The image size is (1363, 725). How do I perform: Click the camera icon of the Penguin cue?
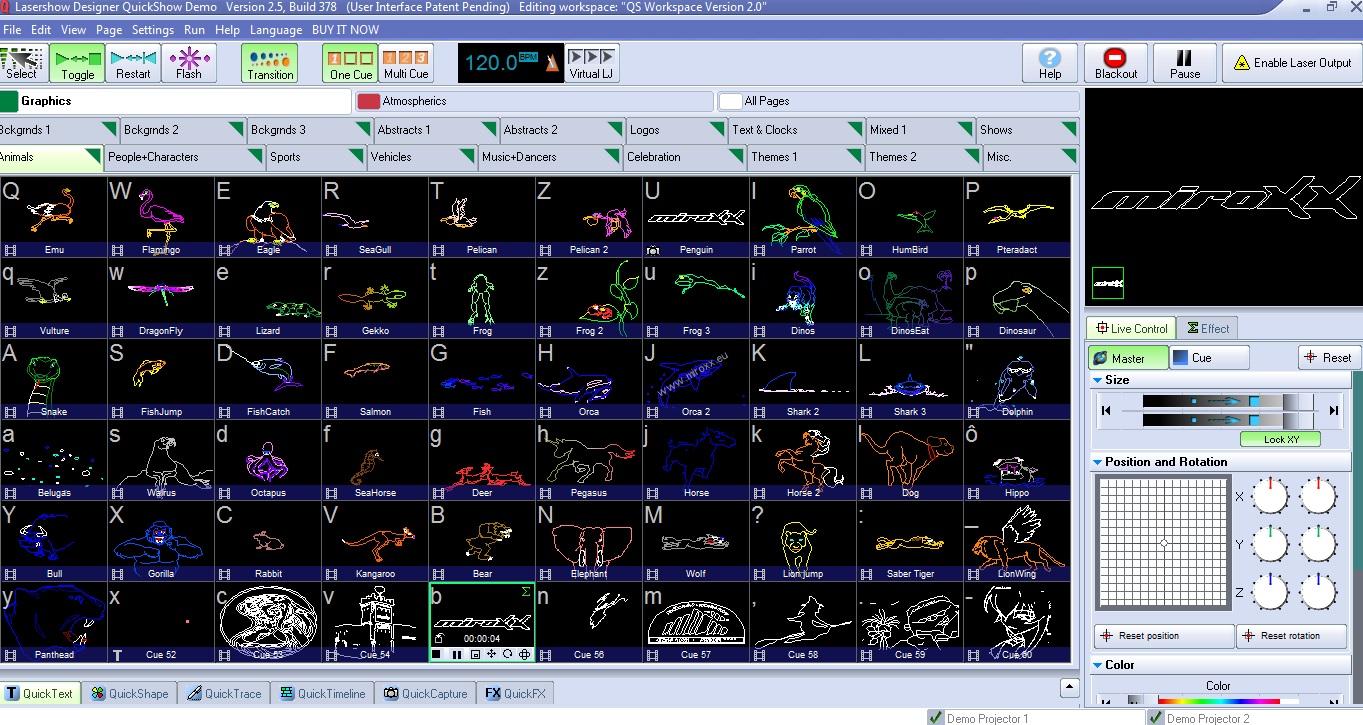(652, 250)
